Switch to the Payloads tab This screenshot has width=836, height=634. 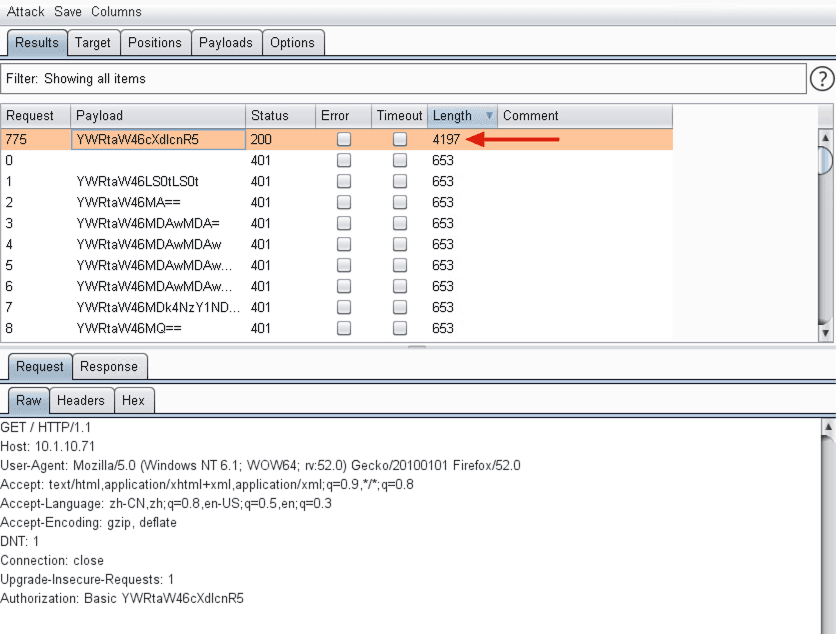point(226,43)
